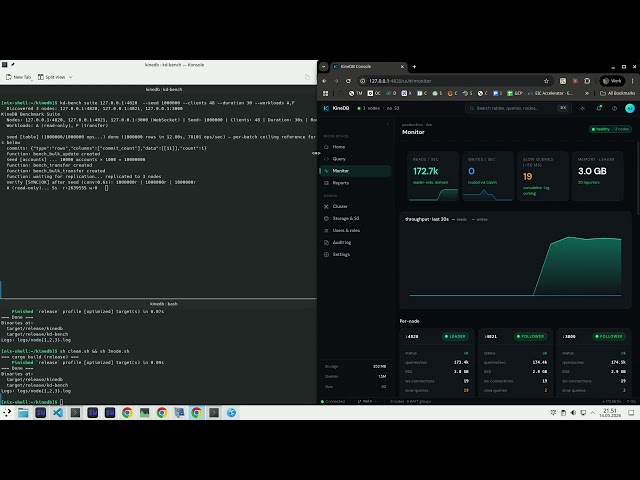Open Query page in sidebar
This screenshot has height=480, width=640.
click(355, 159)
